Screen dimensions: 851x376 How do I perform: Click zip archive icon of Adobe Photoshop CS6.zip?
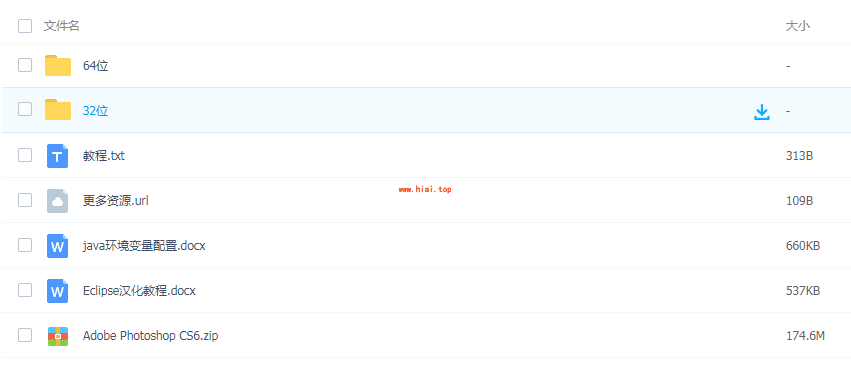click(58, 336)
